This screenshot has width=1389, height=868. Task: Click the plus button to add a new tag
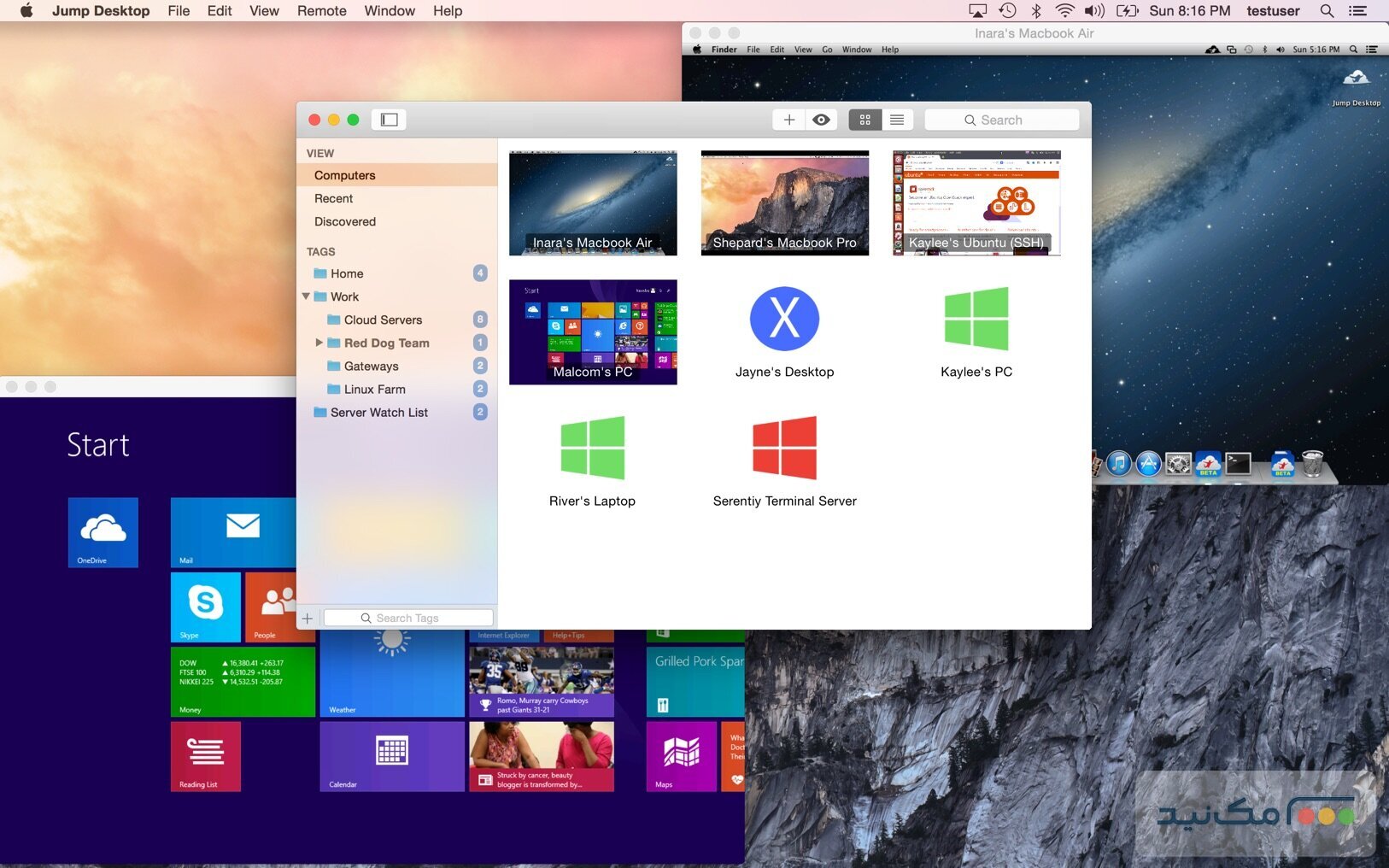(308, 618)
